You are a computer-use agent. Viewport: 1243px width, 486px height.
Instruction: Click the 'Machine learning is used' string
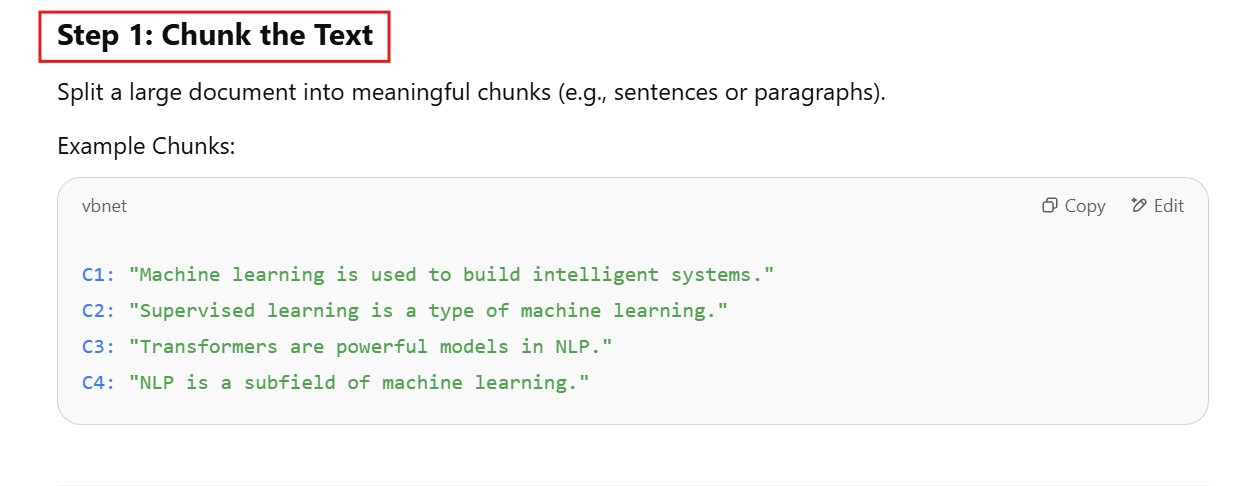pyautogui.click(x=452, y=274)
